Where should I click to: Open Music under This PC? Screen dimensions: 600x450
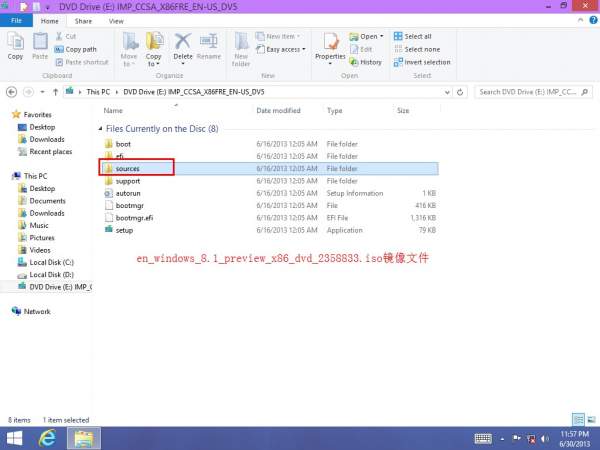click(39, 225)
